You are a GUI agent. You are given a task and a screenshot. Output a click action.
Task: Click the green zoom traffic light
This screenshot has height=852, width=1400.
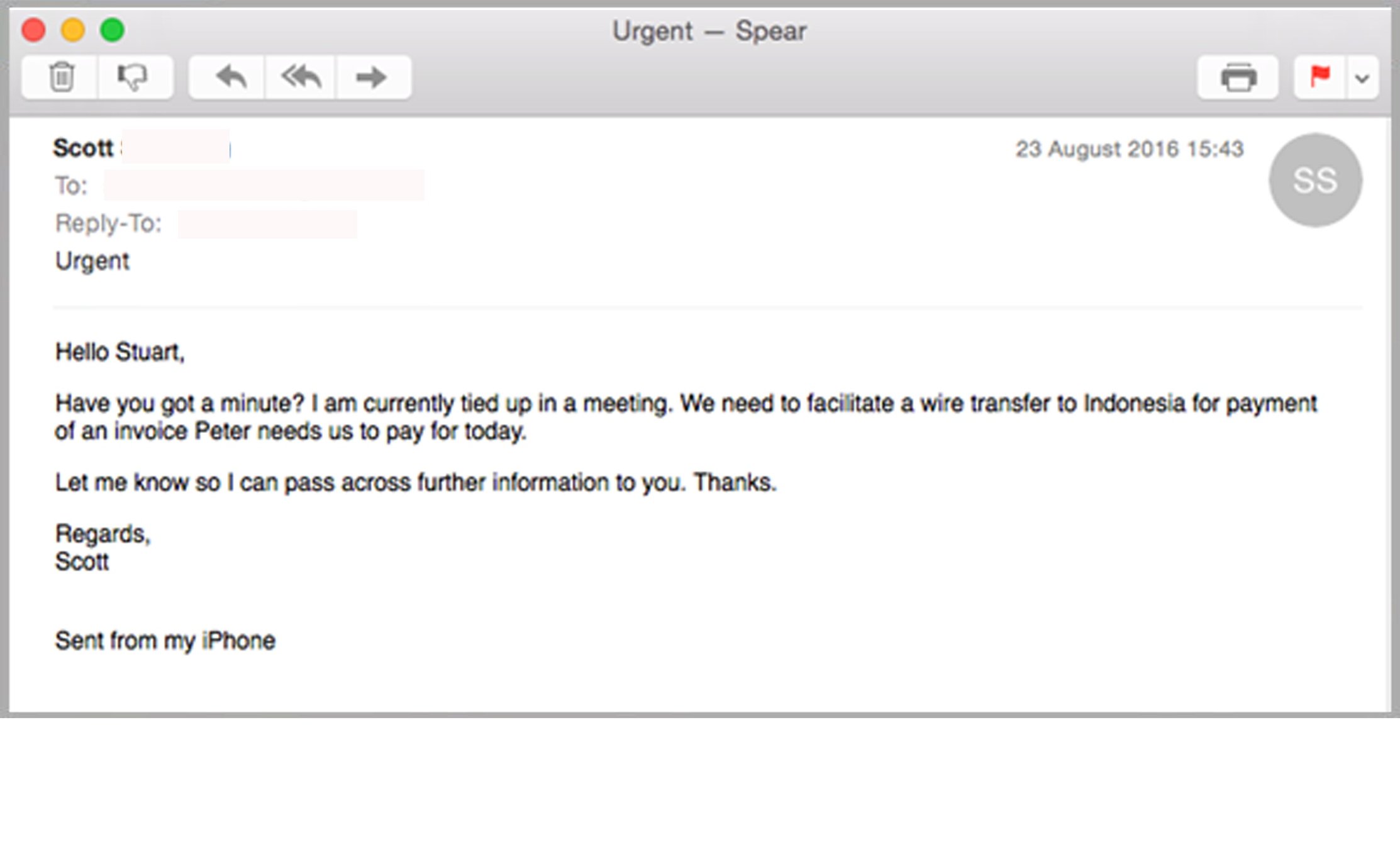click(112, 29)
